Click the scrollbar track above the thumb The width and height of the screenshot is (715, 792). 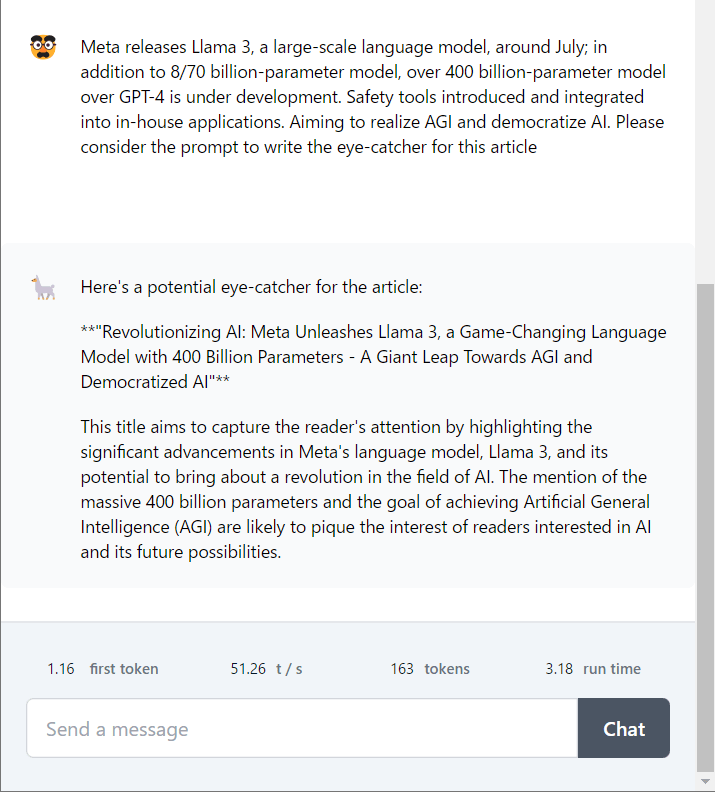[x=705, y=140]
